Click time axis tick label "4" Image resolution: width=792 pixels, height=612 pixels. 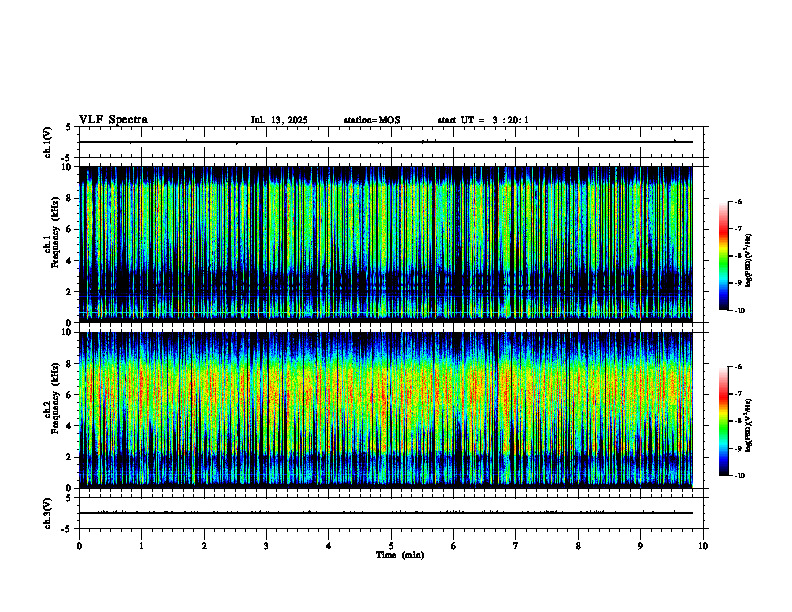tap(329, 546)
